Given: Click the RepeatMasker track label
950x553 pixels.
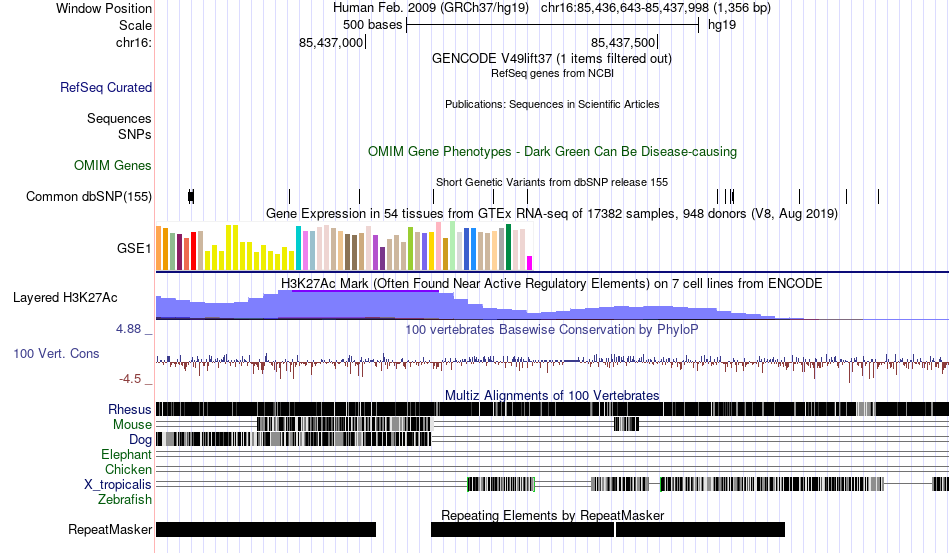Looking at the screenshot, I should (x=110, y=529).
